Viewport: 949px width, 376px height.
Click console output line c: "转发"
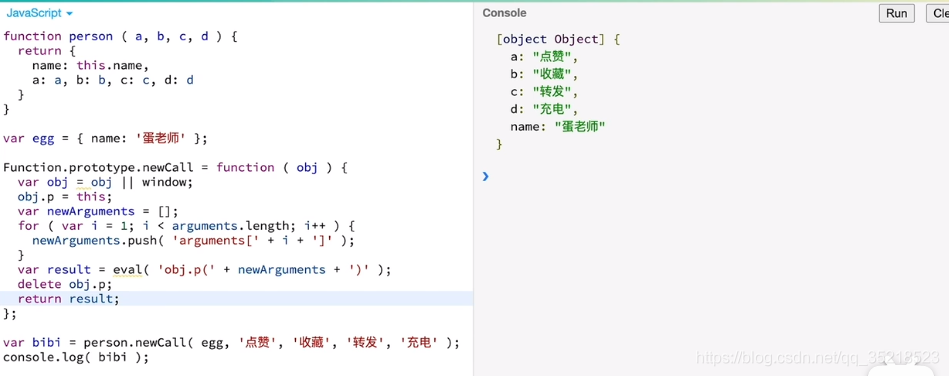coord(545,92)
